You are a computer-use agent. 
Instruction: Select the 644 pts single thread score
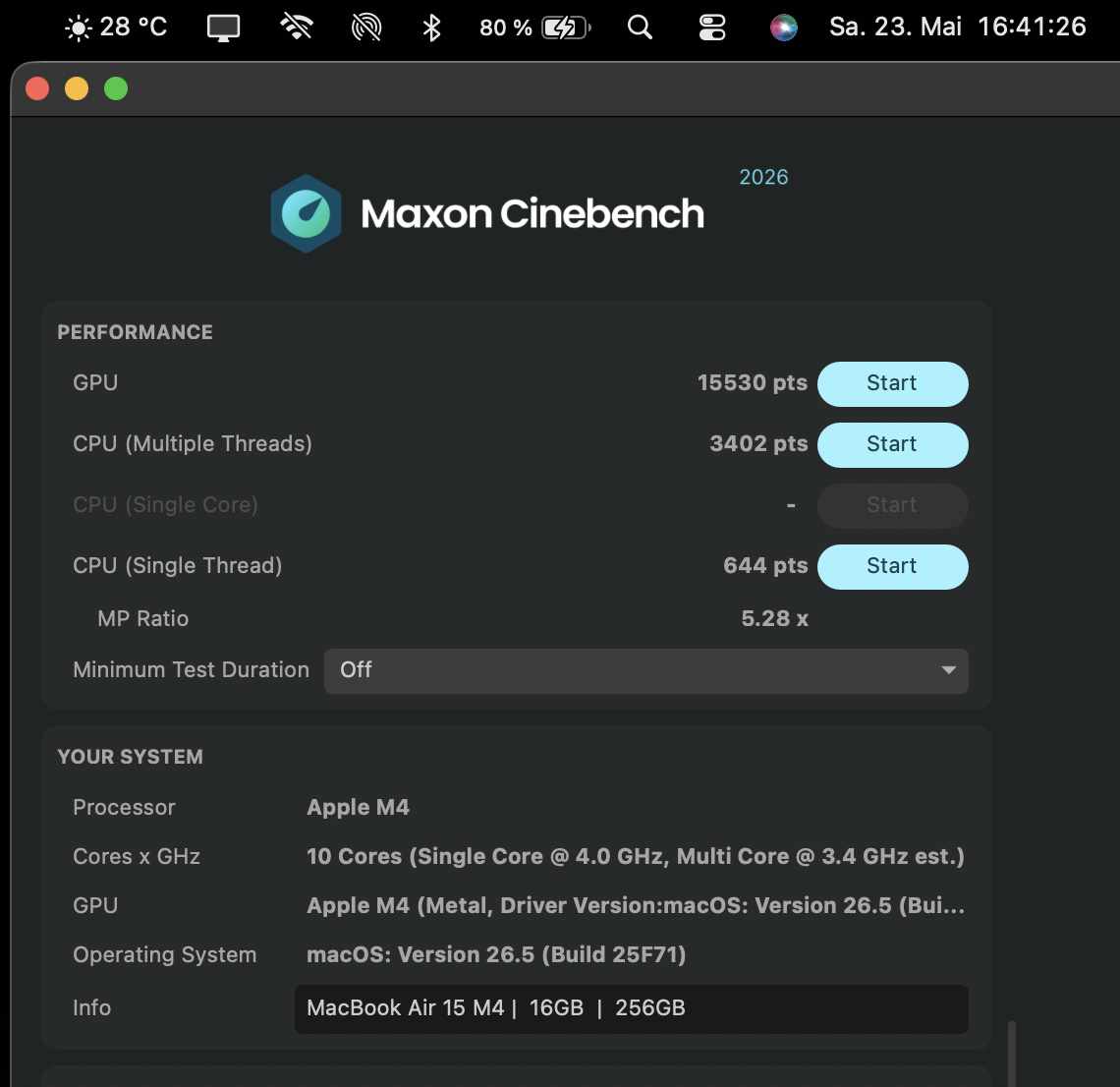point(765,566)
